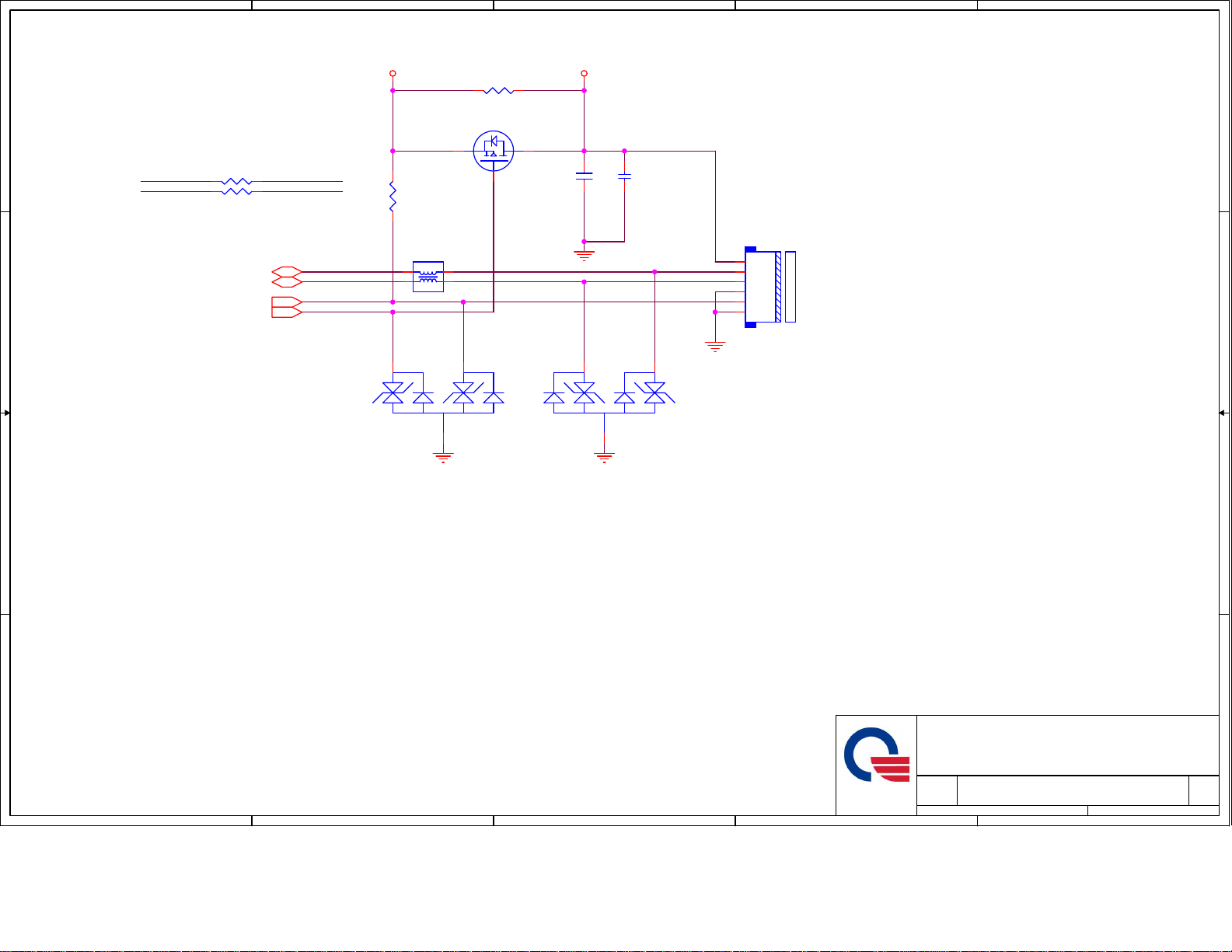This screenshot has height=952, width=1232.
Task: Select the larger capacitor next to the MOSFET output
Action: click(x=584, y=176)
